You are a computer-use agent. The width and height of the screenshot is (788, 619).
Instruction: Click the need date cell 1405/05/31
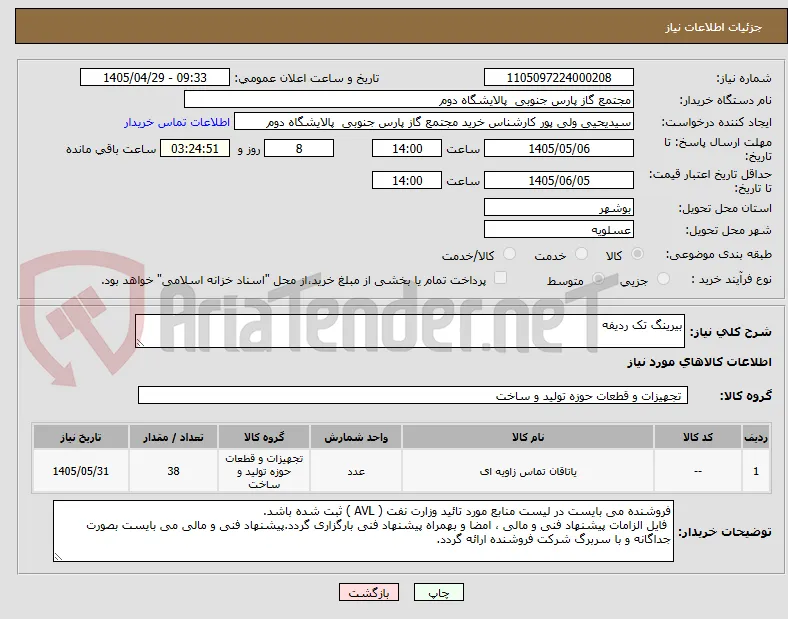[x=80, y=471]
